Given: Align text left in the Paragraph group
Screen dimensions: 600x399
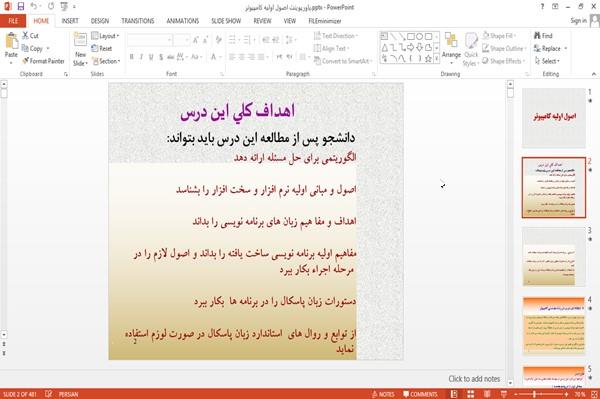Looking at the screenshot, I should pyautogui.click(x=232, y=57).
